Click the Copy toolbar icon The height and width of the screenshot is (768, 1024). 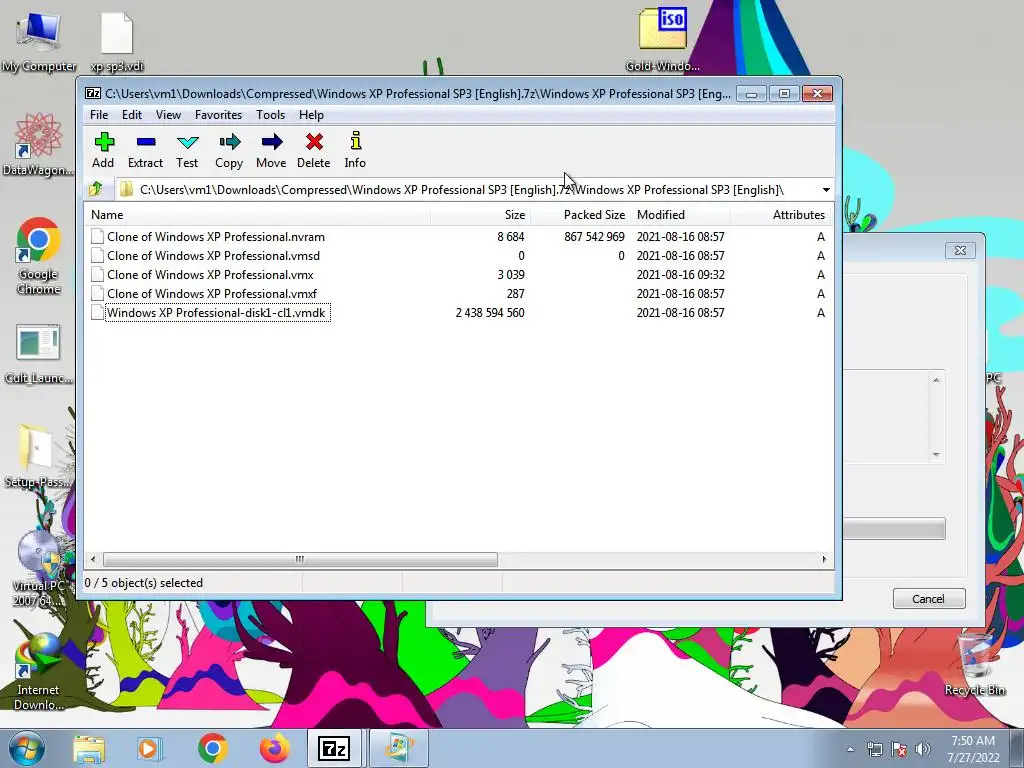click(229, 150)
